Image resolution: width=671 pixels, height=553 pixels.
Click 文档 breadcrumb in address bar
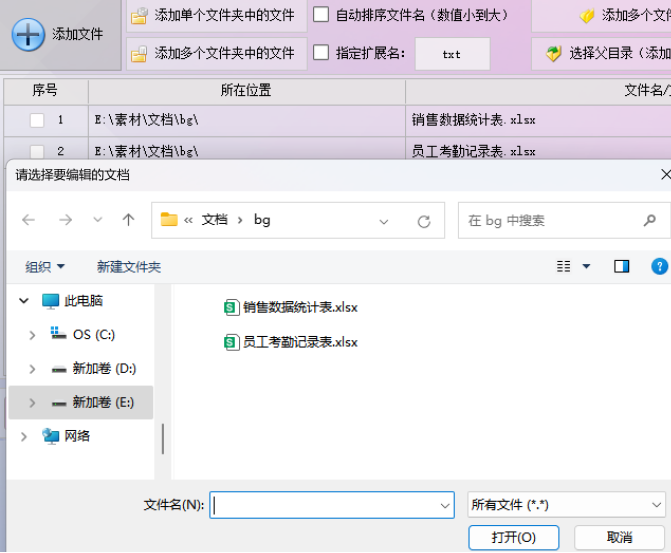coord(214,220)
